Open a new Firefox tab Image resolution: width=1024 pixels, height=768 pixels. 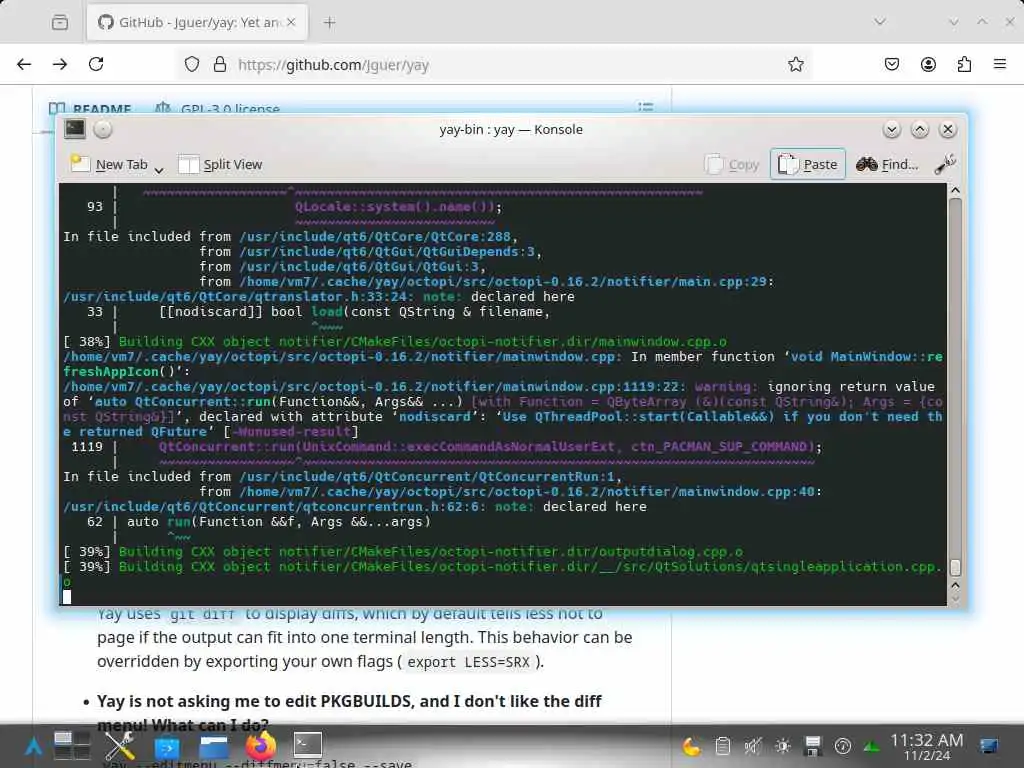pos(329,22)
